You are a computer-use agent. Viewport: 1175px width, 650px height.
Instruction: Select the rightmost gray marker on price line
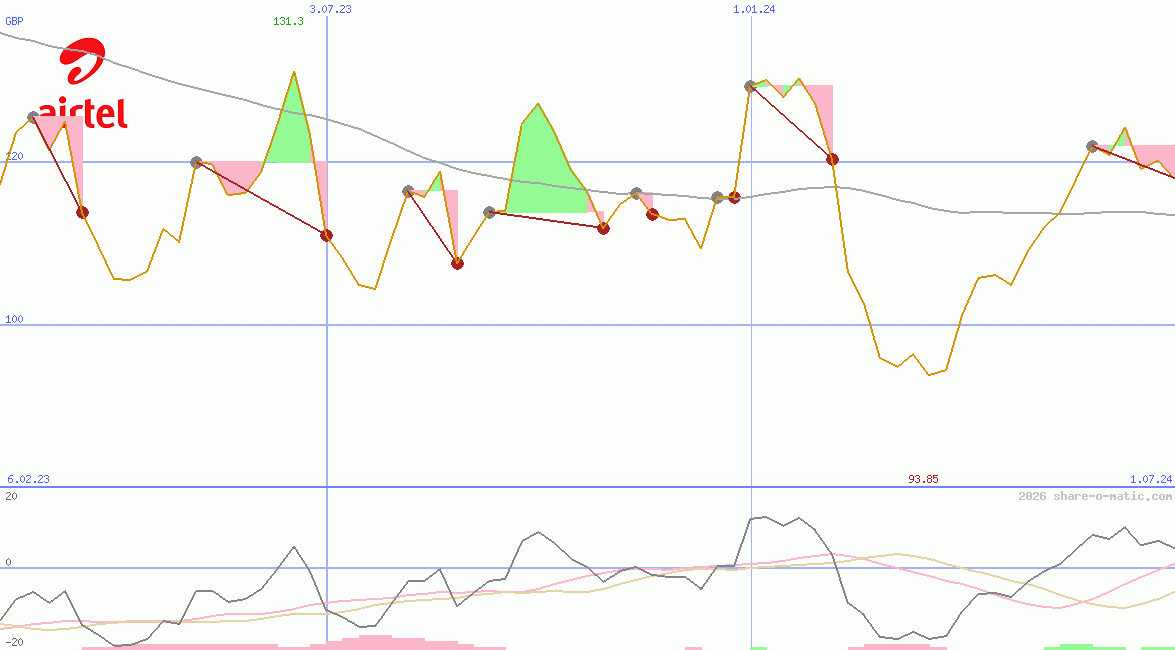tap(1092, 146)
